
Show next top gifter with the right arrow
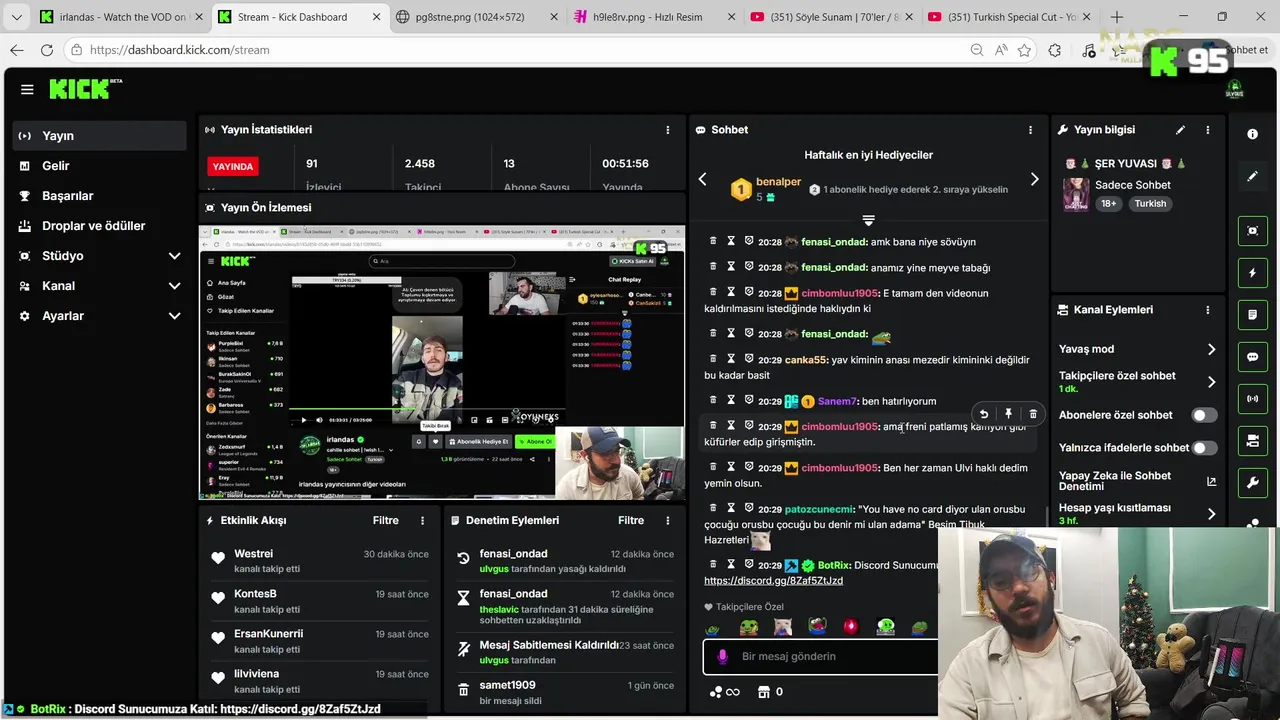pyautogui.click(x=1034, y=179)
